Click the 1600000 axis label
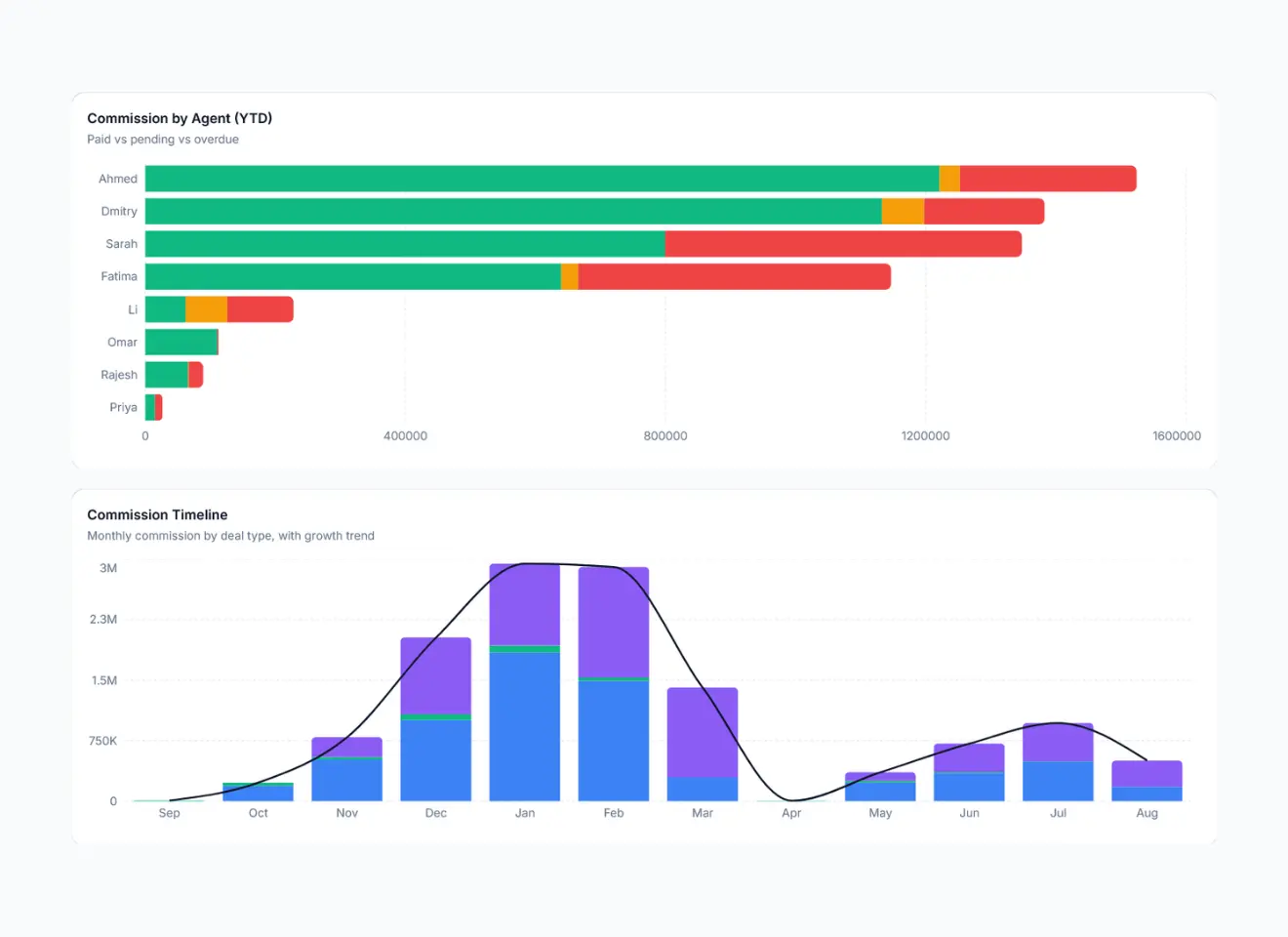Viewport: 1288px width, 937px height. click(x=1177, y=435)
